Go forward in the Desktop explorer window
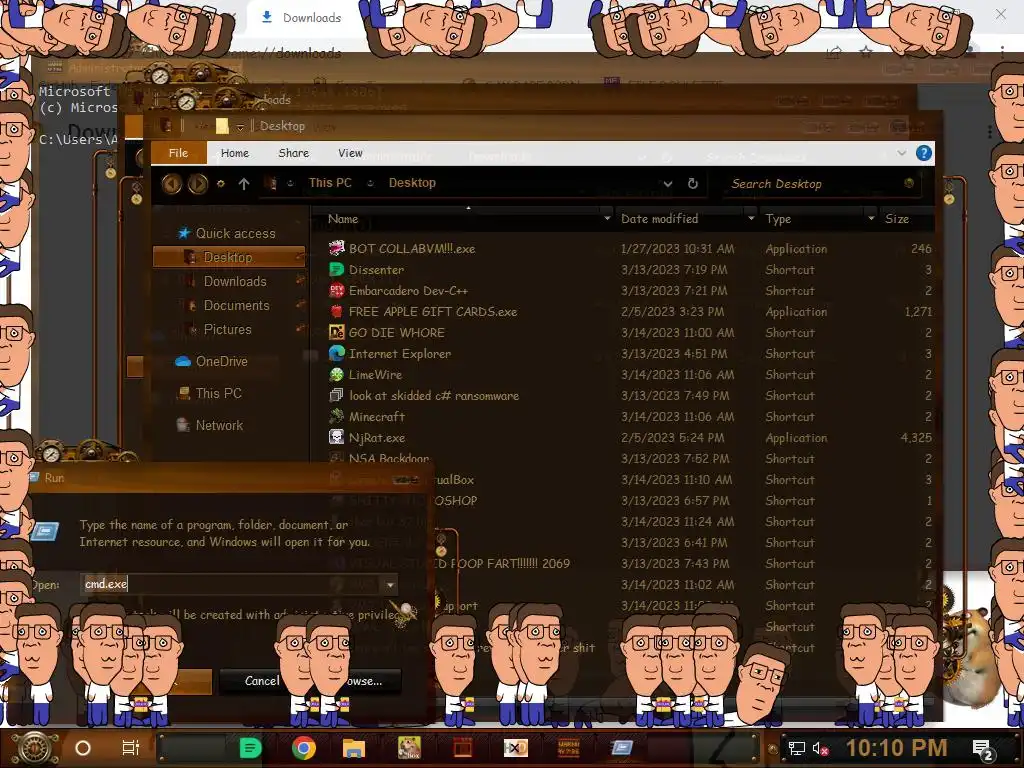Image resolution: width=1024 pixels, height=768 pixels. (198, 184)
